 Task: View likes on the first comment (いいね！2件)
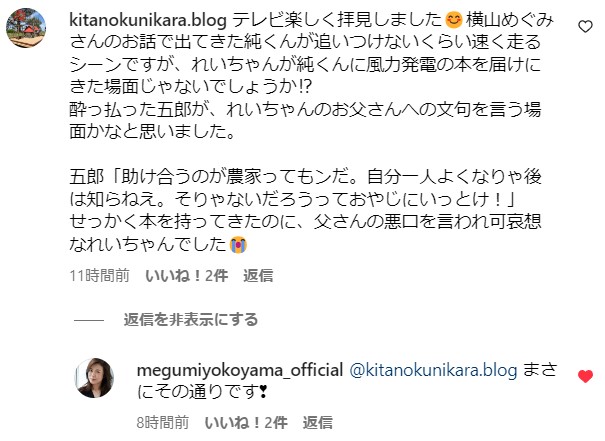coord(186,276)
